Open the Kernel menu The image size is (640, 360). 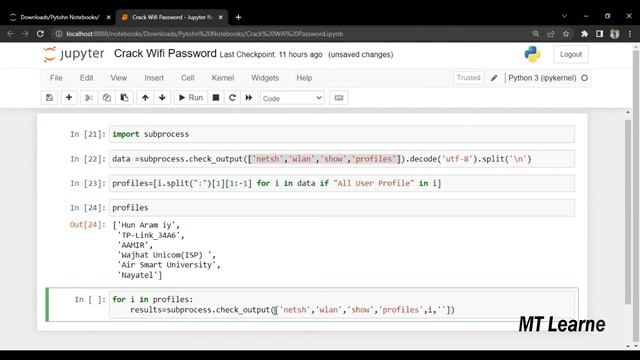coord(223,78)
